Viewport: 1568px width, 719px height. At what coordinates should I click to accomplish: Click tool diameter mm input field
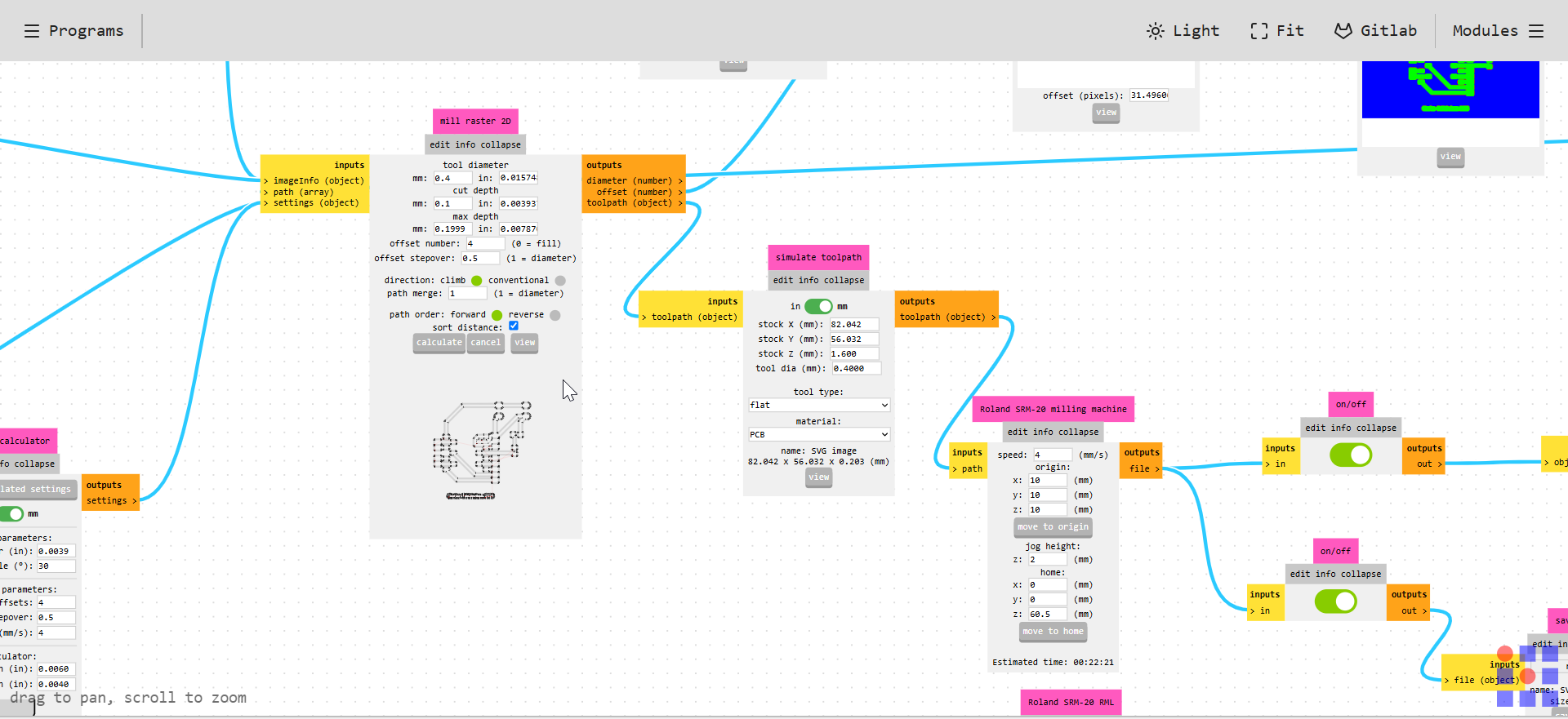[452, 178]
